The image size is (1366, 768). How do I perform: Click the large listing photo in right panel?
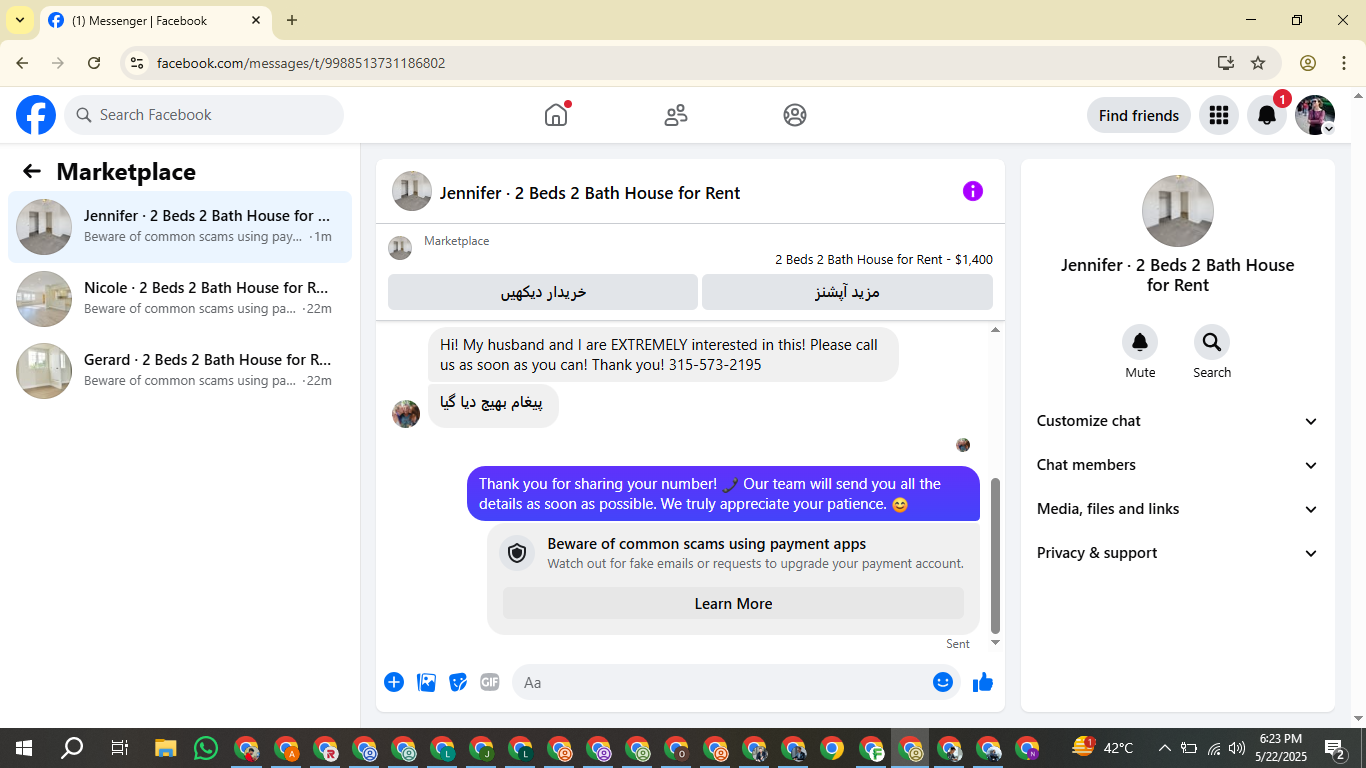click(x=1178, y=211)
